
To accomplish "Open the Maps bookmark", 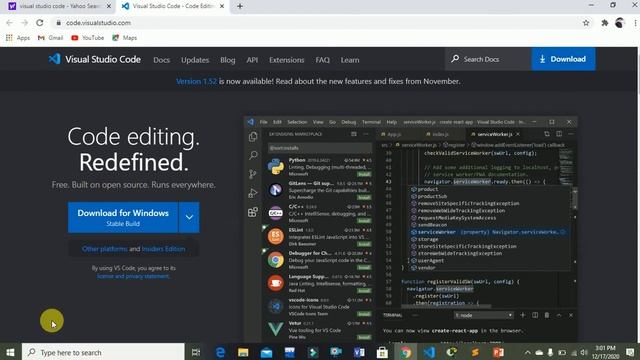I will (124, 38).
